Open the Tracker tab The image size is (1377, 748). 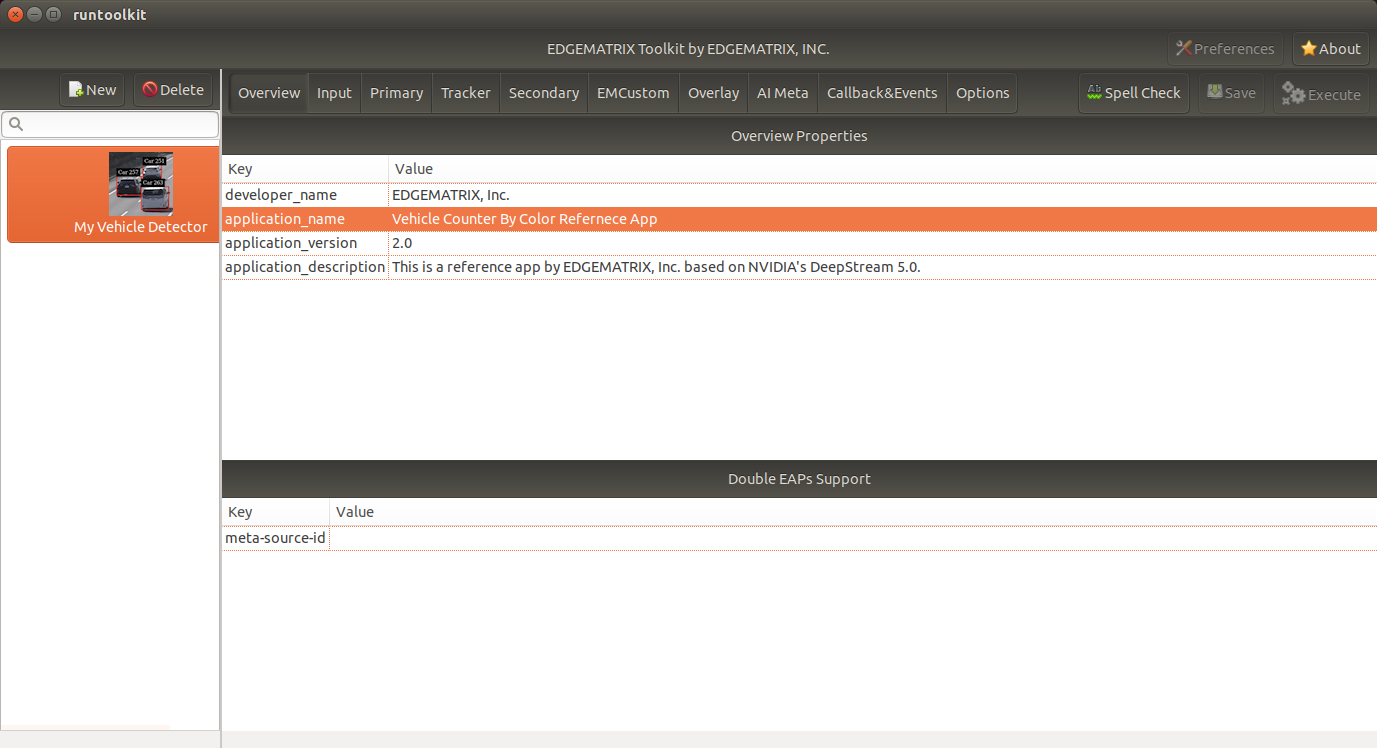pyautogui.click(x=466, y=93)
